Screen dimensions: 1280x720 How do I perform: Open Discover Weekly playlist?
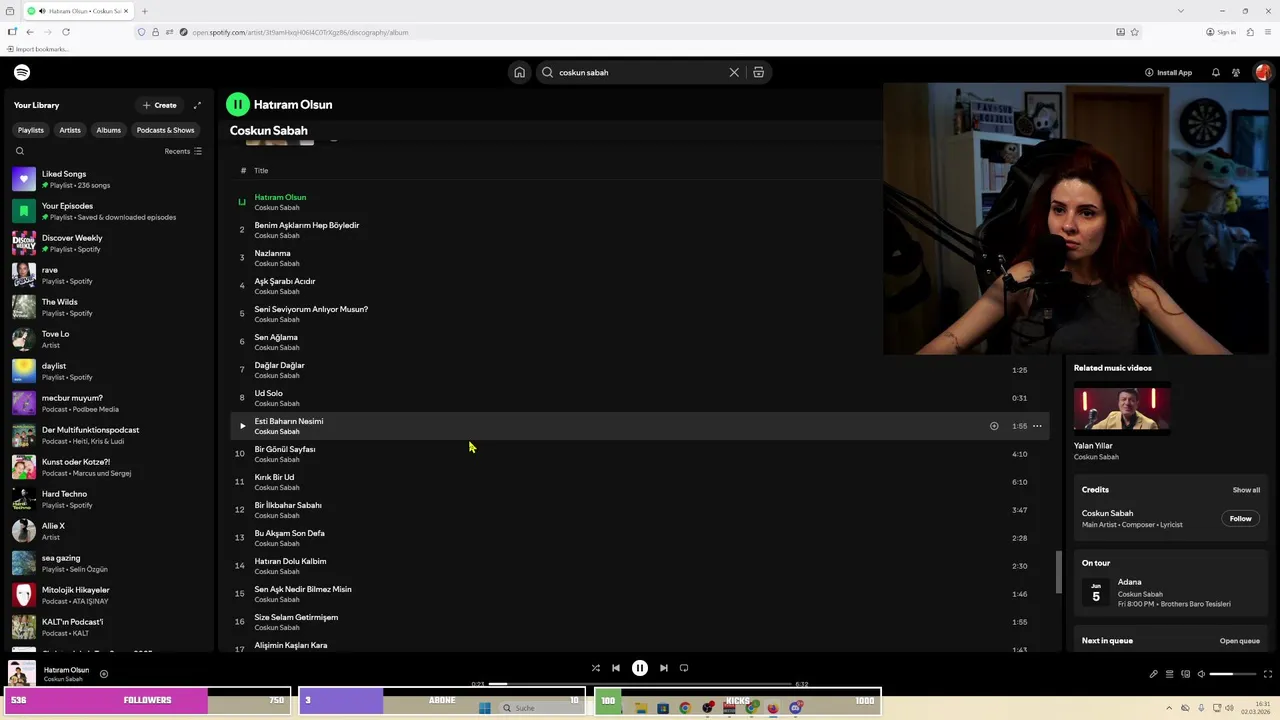tap(108, 243)
